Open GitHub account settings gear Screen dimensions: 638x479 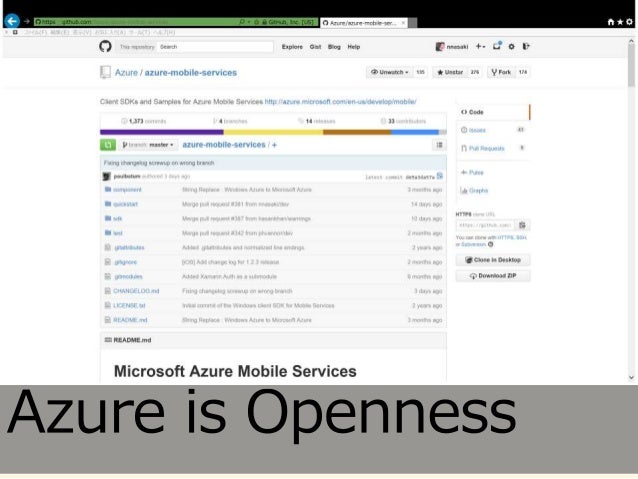click(x=511, y=47)
